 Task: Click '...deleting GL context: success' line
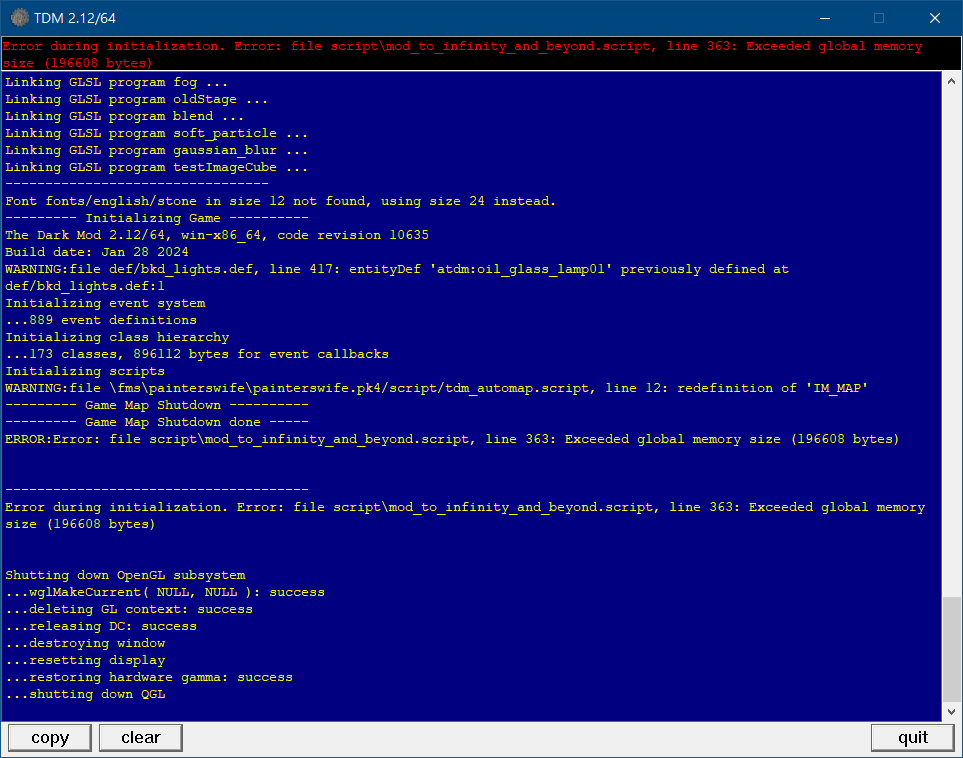[129, 609]
